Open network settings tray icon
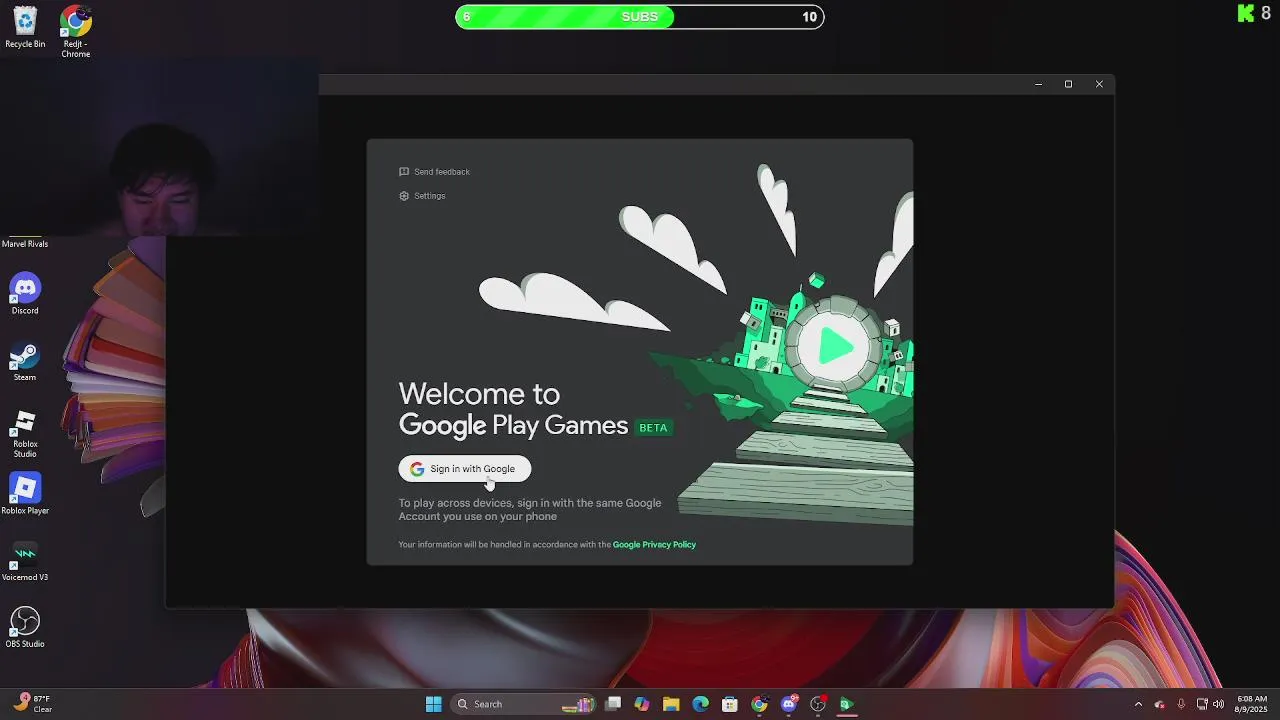 click(1202, 704)
